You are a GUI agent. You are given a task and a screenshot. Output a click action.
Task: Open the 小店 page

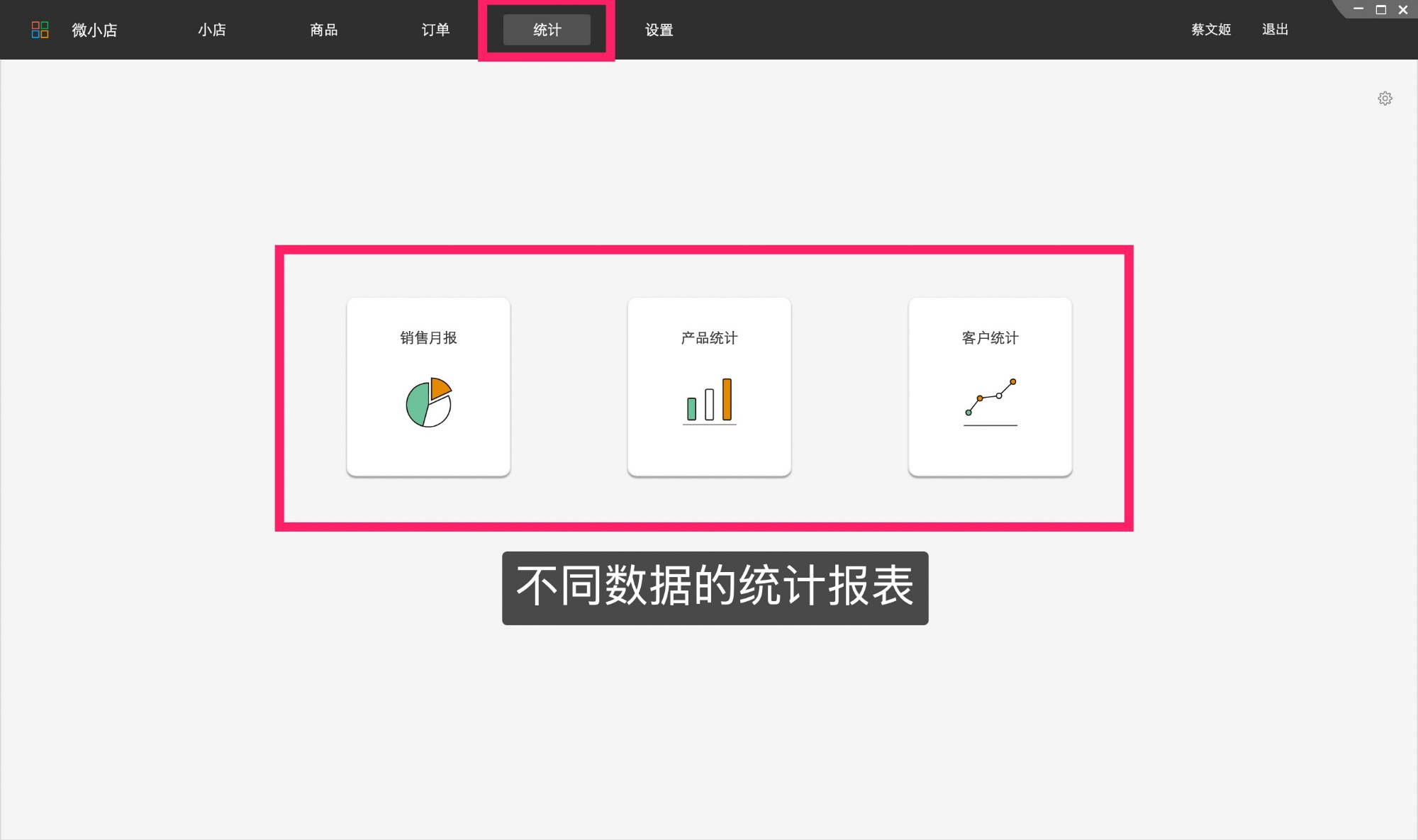click(211, 30)
